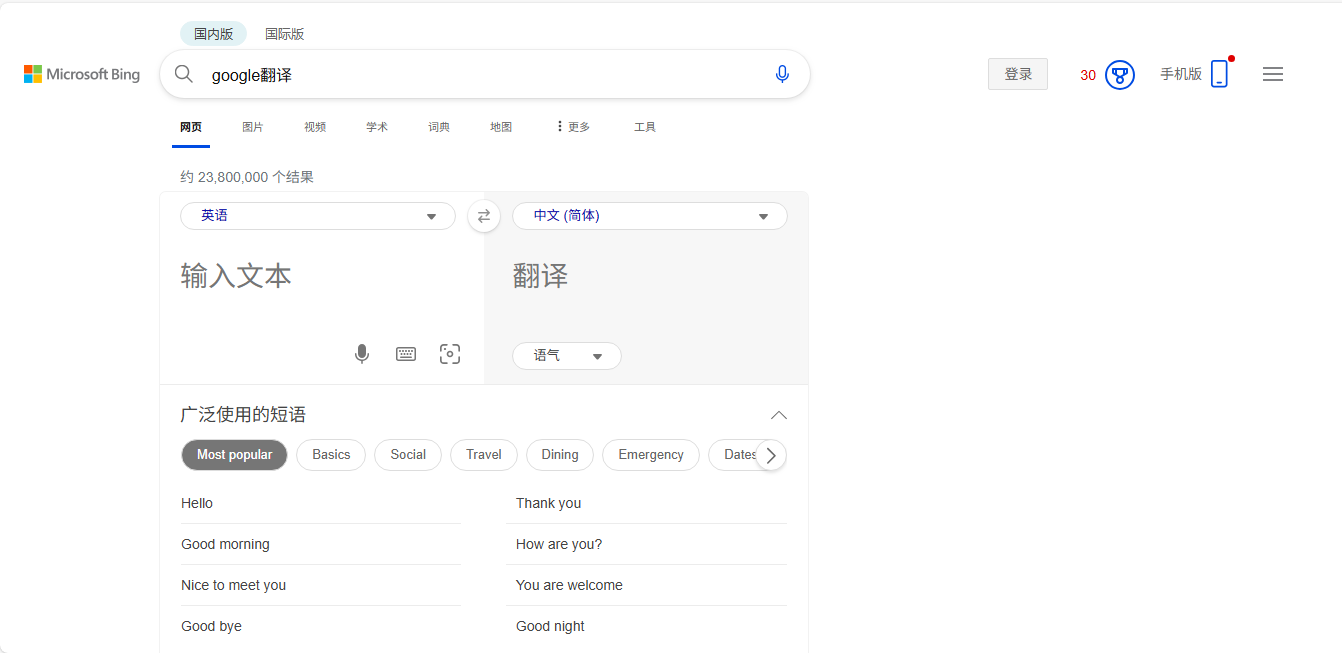Click the search magnifier icon
The image size is (1342, 653).
click(184, 74)
